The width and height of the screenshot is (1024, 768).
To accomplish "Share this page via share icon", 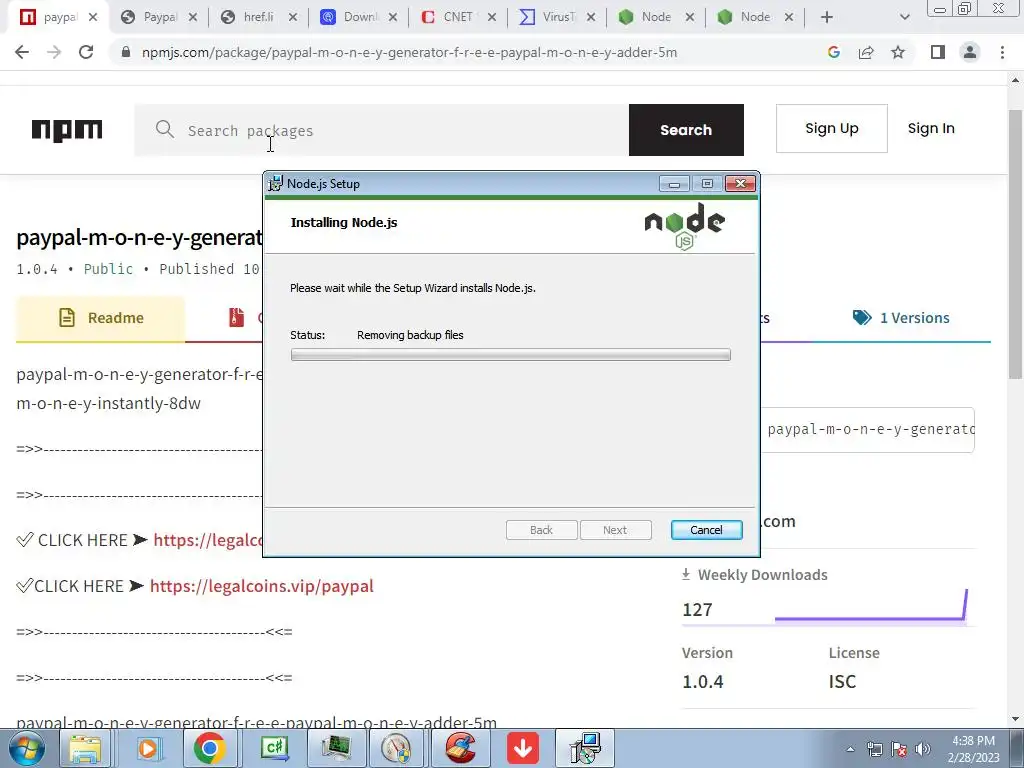I will pyautogui.click(x=866, y=52).
